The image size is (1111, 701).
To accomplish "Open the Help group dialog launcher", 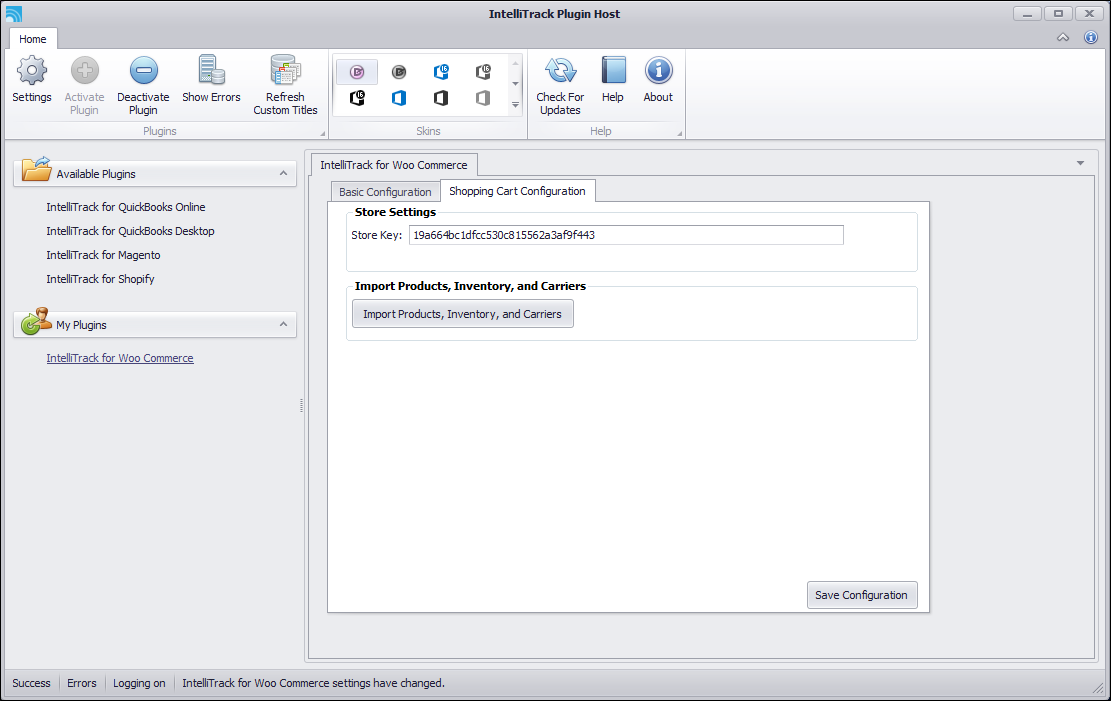I will (679, 133).
